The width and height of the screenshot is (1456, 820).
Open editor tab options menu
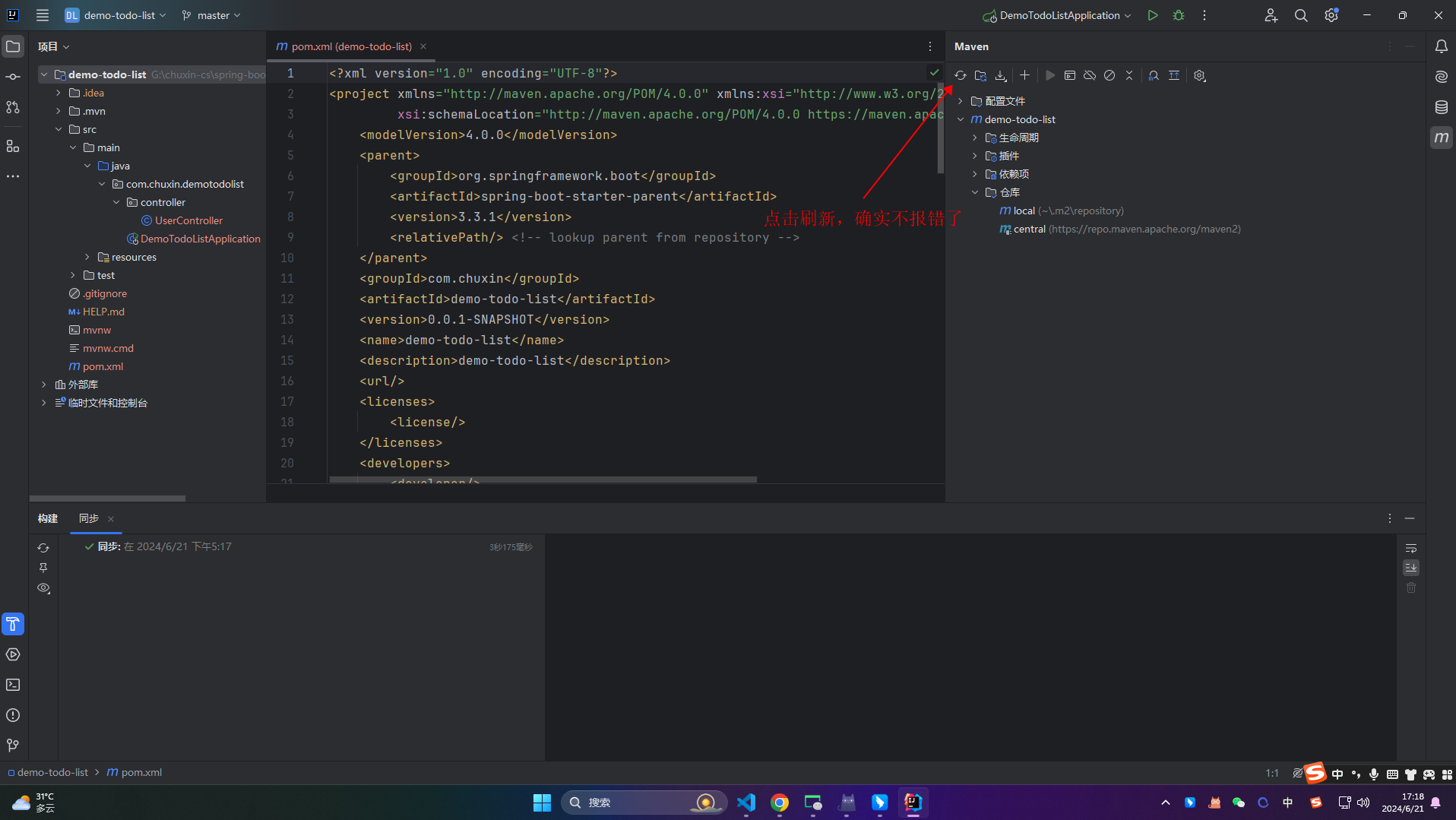[930, 46]
